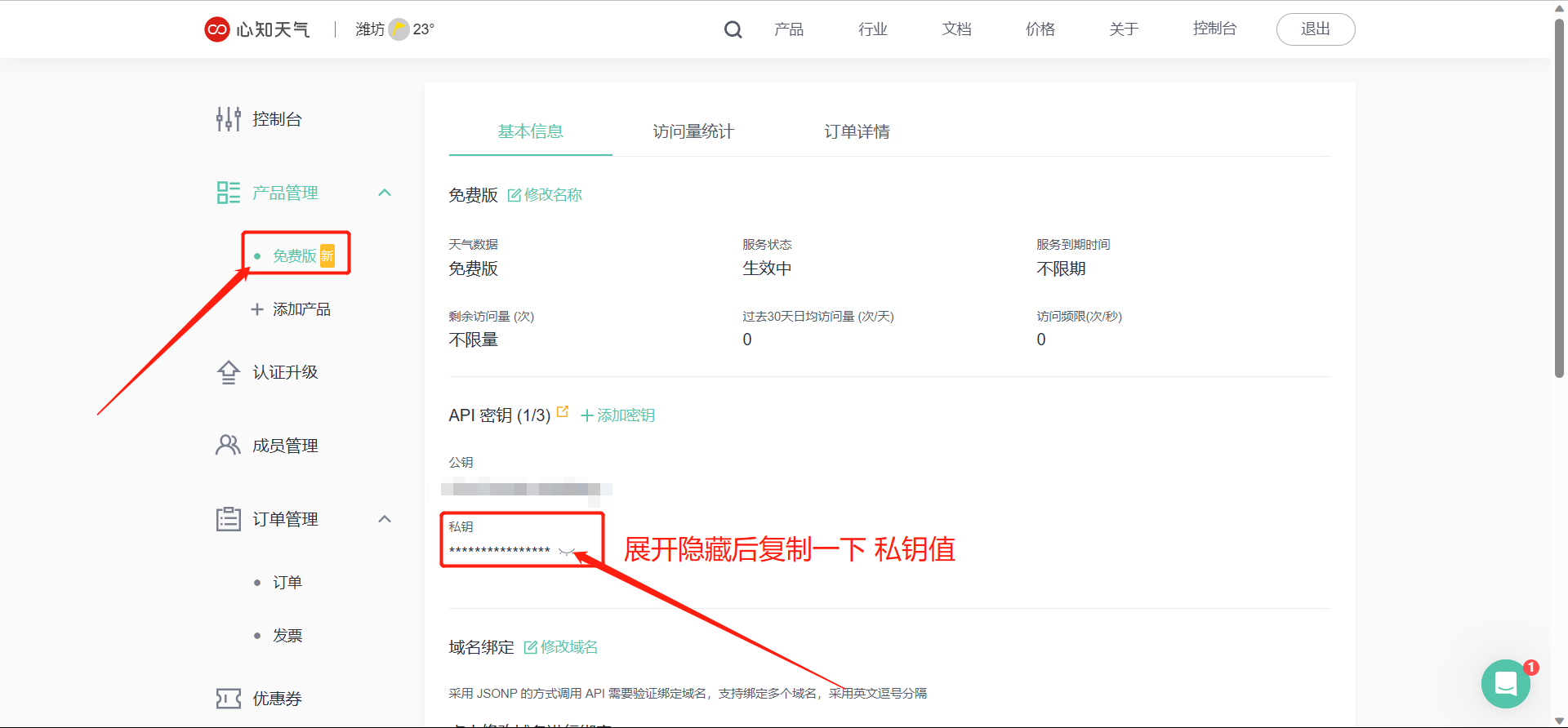Open the 价格 page in top navigation
This screenshot has height=728, width=1568.
(x=1040, y=29)
